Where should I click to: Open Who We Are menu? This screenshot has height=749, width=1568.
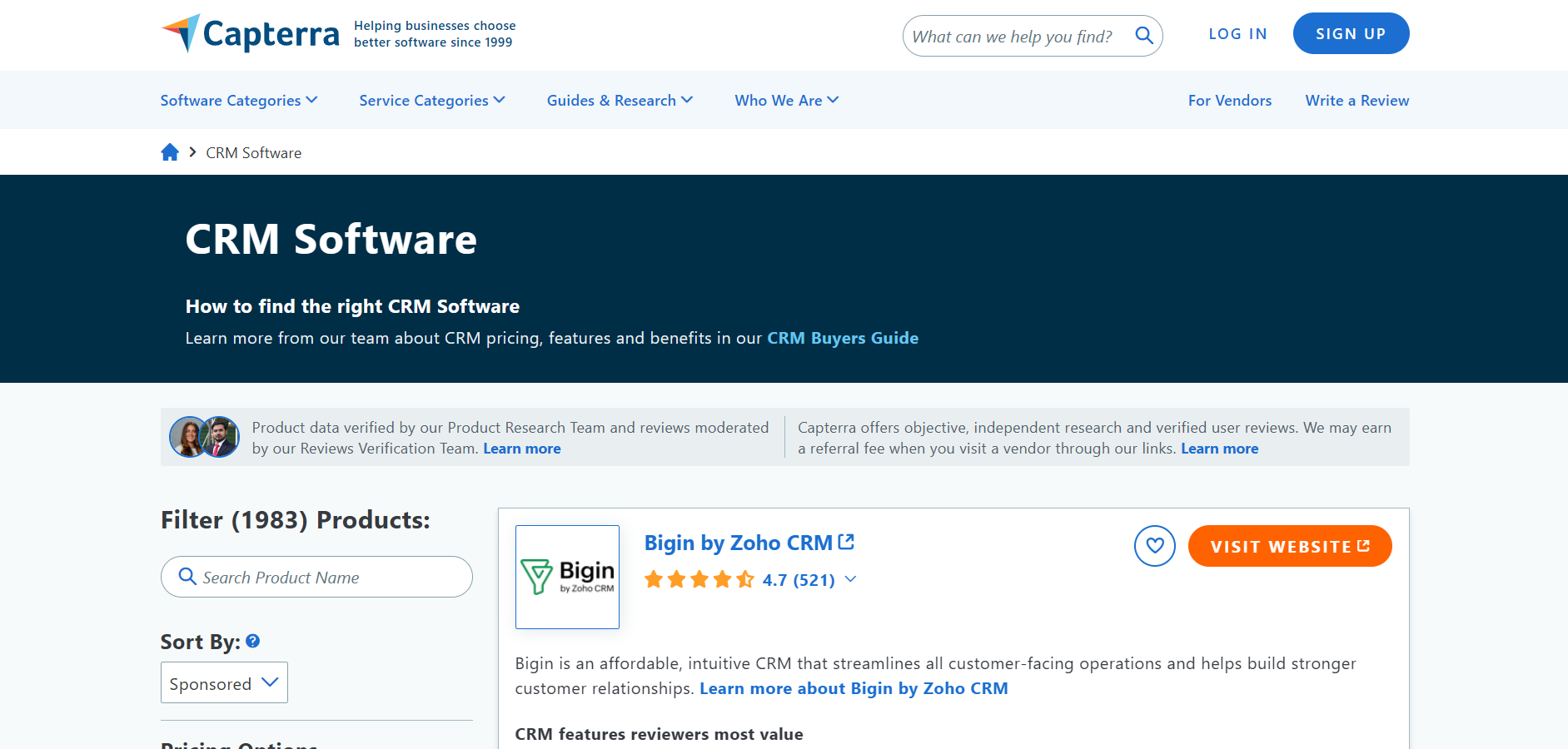pyautogui.click(x=787, y=100)
